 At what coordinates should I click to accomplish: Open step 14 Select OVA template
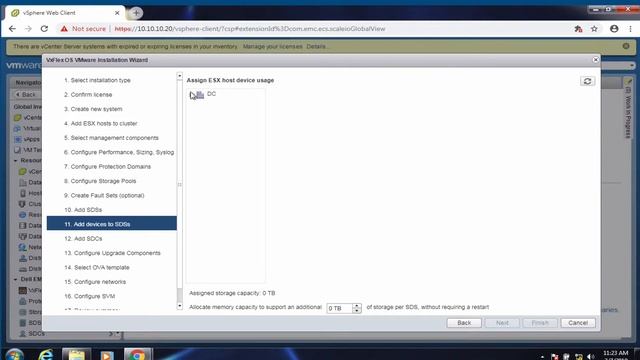coord(97,267)
